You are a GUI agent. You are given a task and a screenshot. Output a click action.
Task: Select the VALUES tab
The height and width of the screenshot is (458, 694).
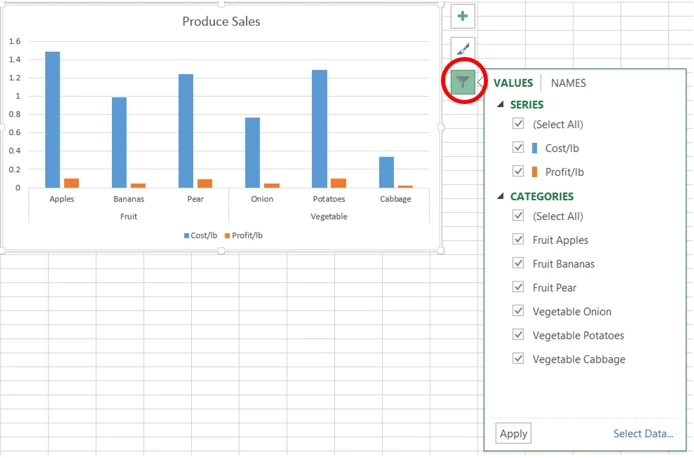point(513,83)
